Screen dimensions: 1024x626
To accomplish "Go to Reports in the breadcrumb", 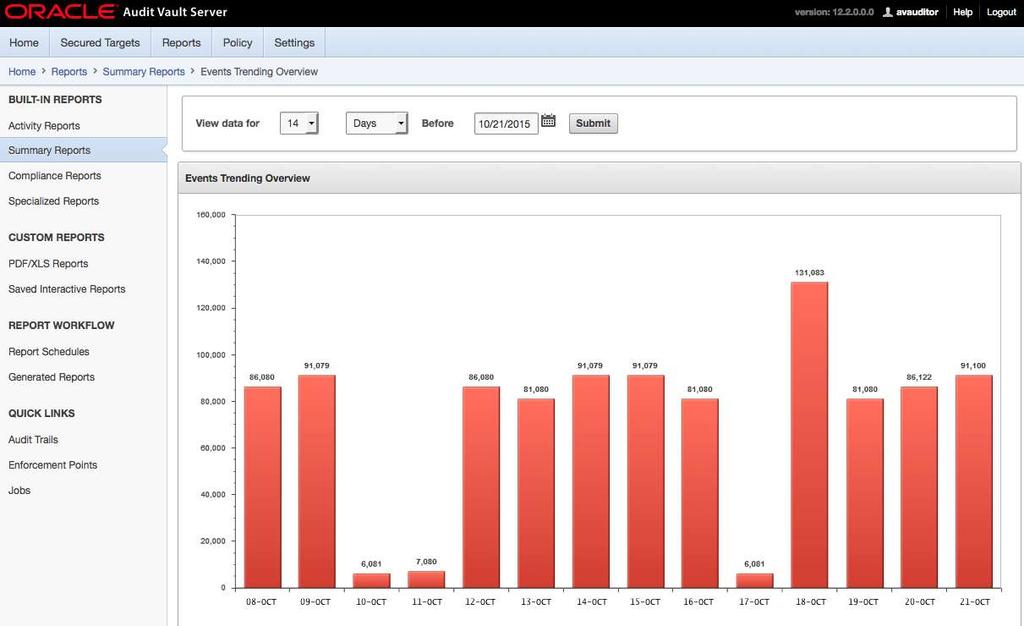I will pos(69,72).
